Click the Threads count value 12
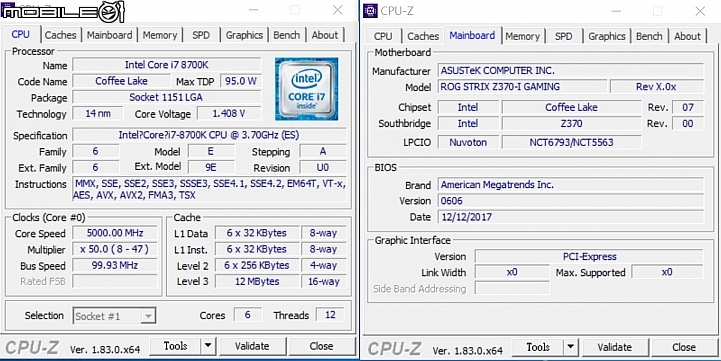 pyautogui.click(x=330, y=315)
